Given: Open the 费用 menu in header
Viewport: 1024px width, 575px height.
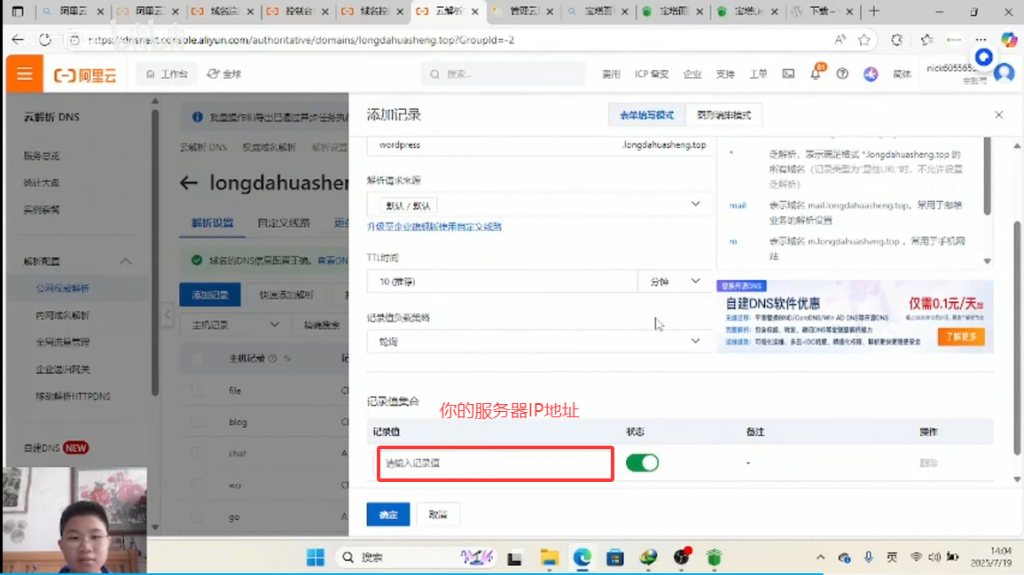Looking at the screenshot, I should (611, 74).
